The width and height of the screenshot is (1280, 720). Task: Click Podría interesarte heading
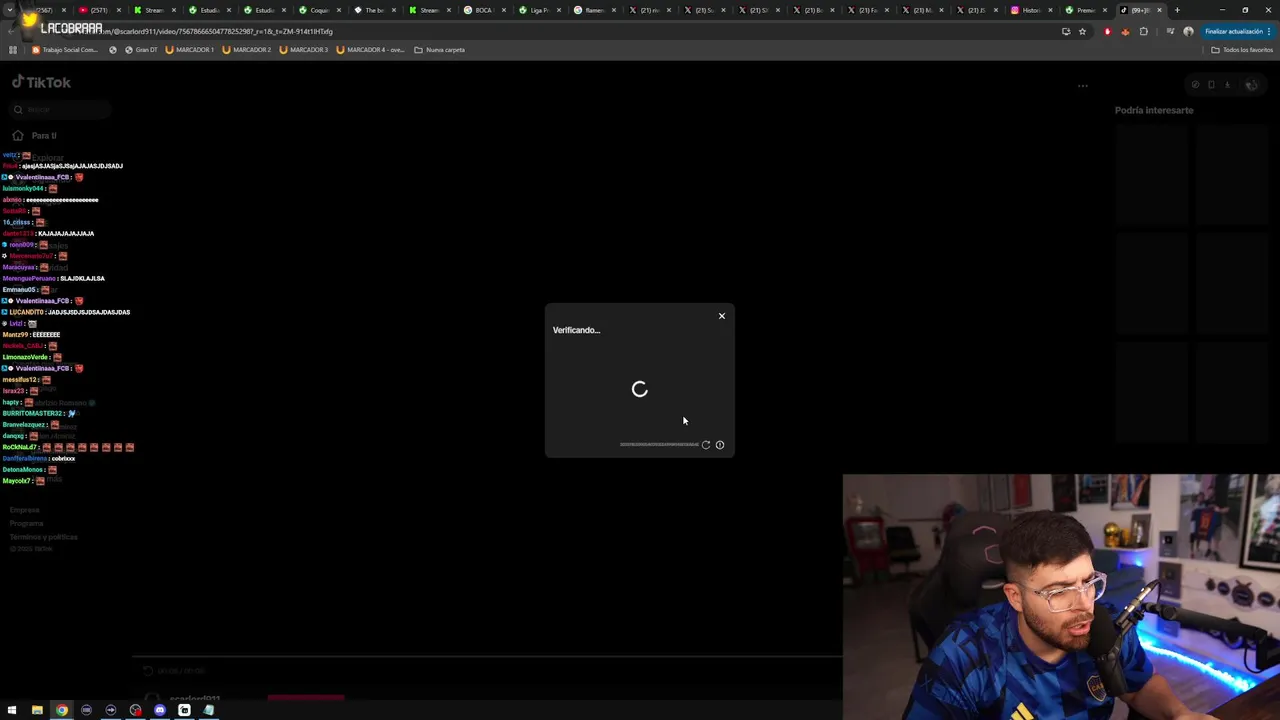[x=1154, y=110]
